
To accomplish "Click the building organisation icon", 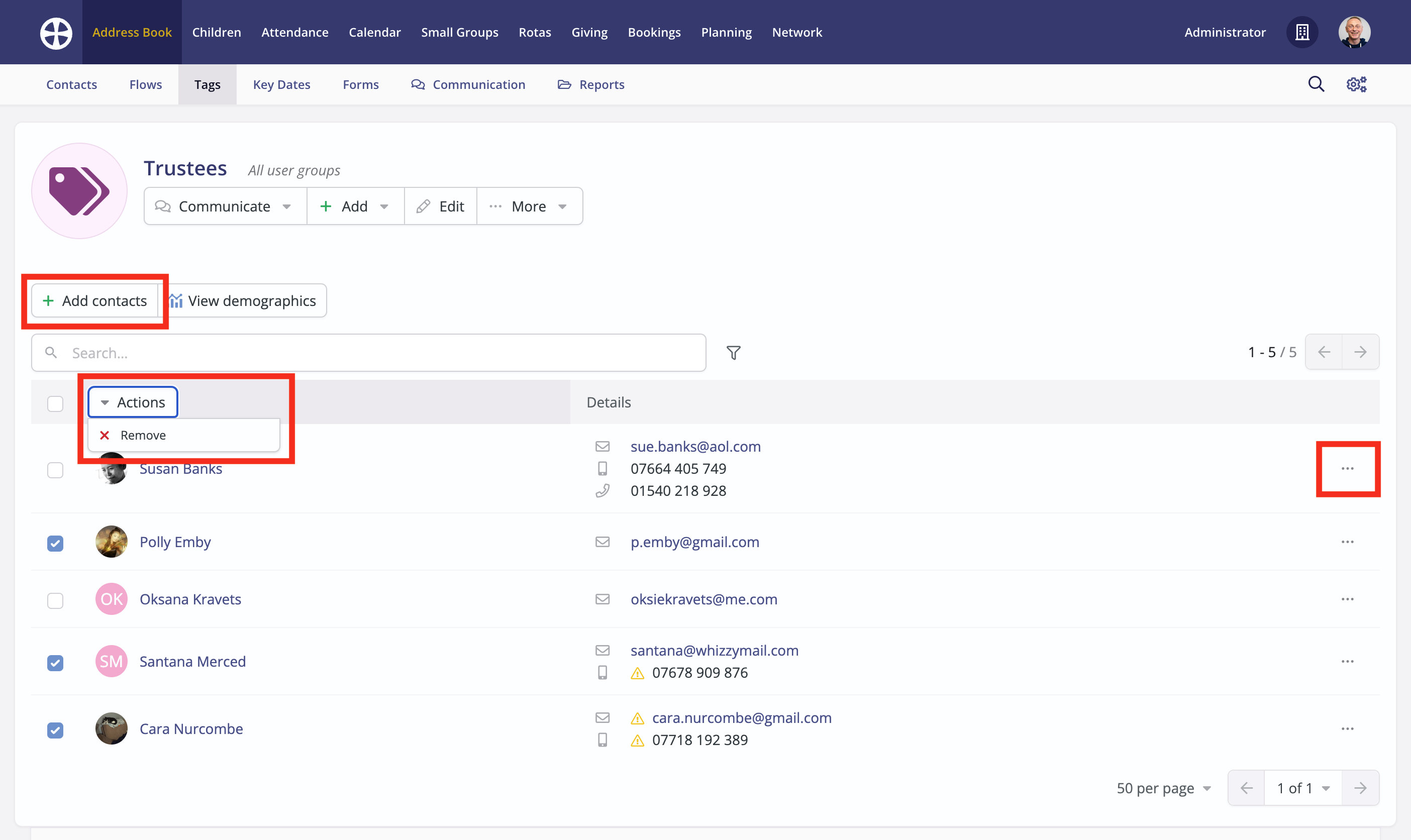I will pyautogui.click(x=1302, y=32).
